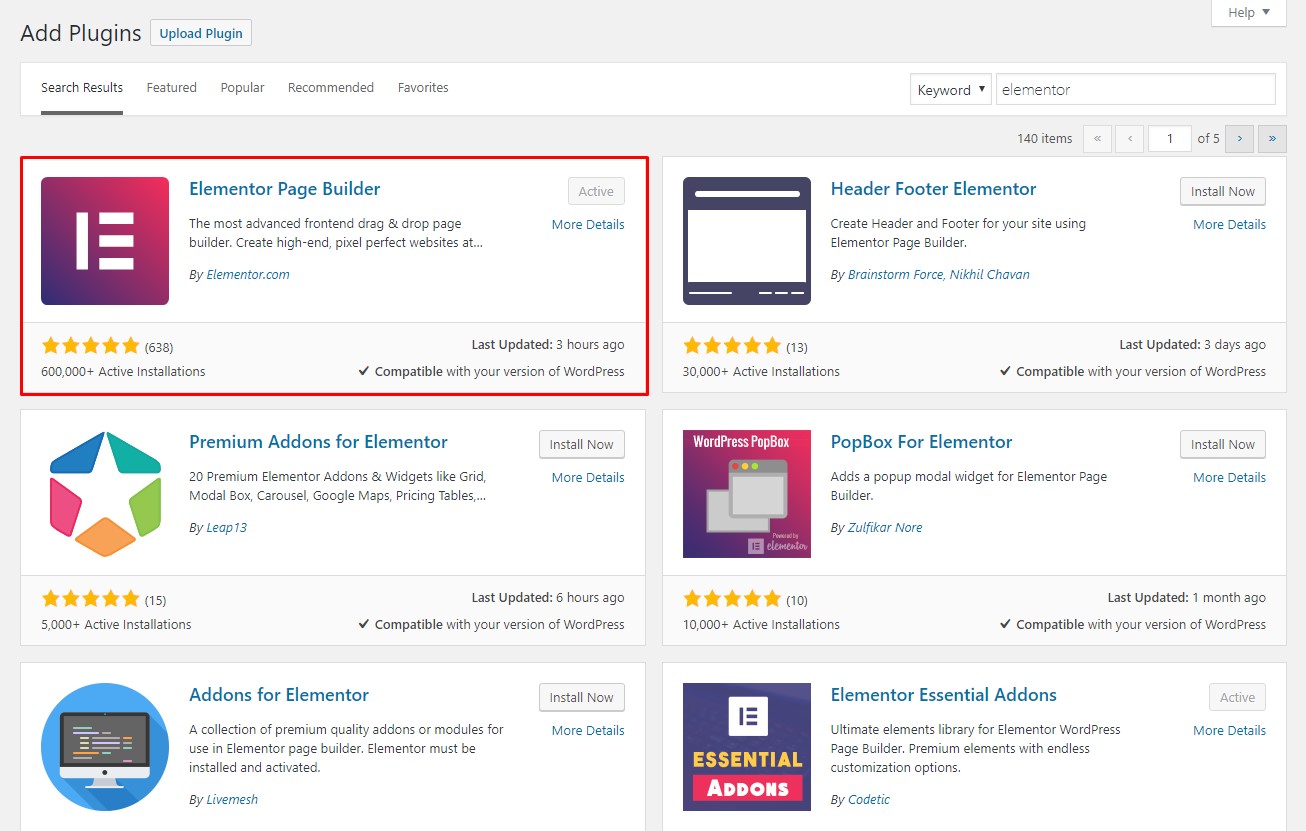The image size is (1306, 831).
Task: Click the Premium Addons star logo
Action: [104, 493]
